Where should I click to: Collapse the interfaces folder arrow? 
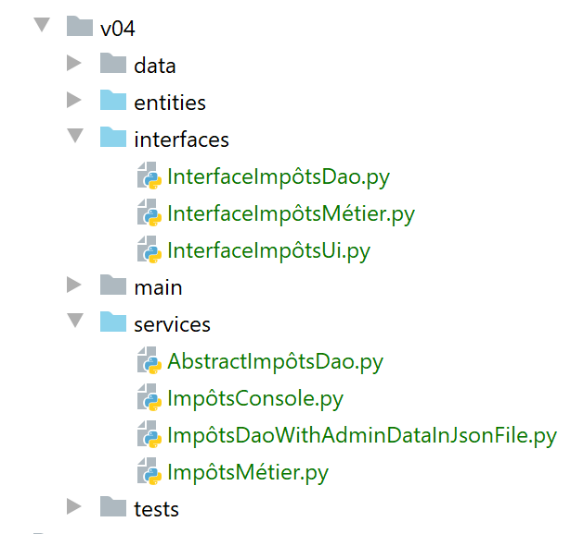(x=75, y=136)
